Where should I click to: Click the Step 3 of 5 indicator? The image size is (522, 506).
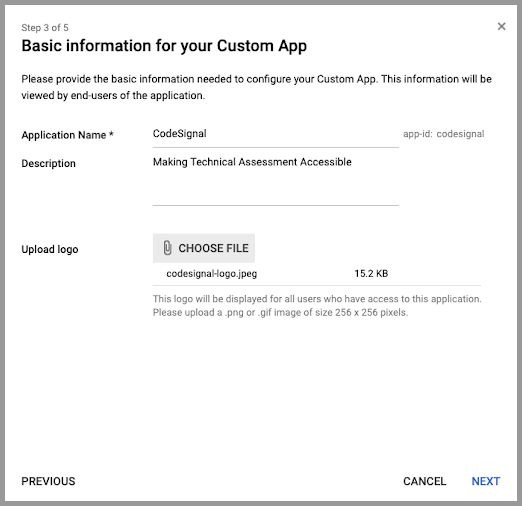point(45,28)
